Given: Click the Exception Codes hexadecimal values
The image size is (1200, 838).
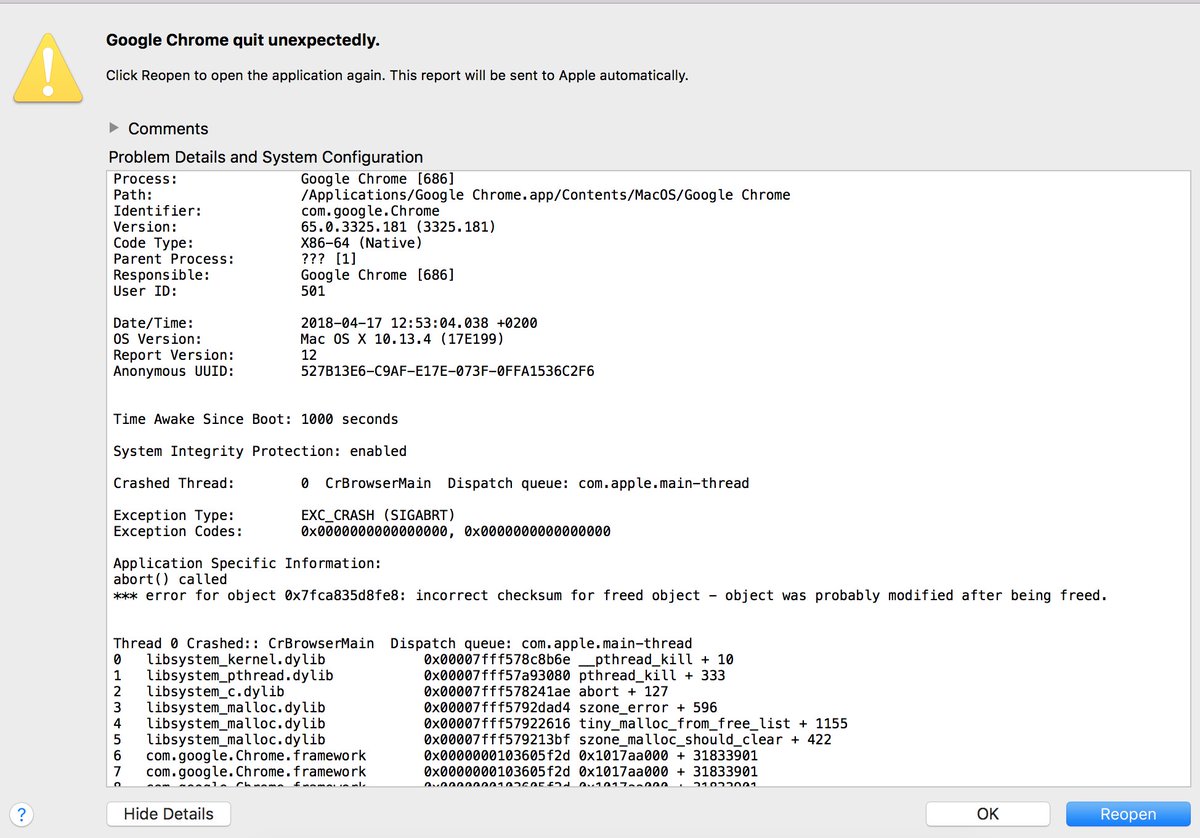Looking at the screenshot, I should click(455, 531).
